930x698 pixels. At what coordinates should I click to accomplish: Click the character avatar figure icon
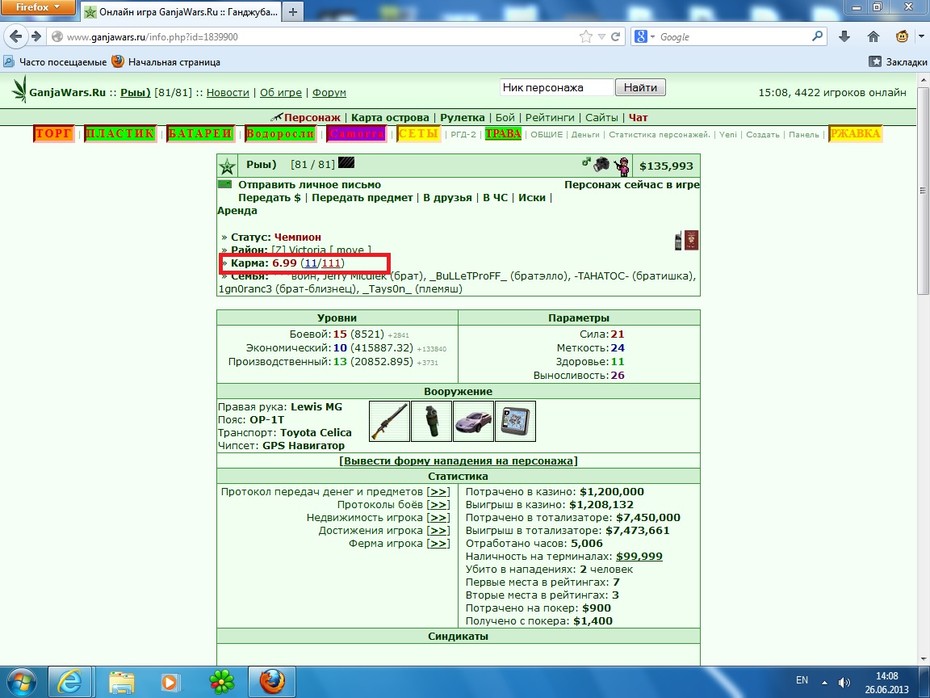[622, 166]
